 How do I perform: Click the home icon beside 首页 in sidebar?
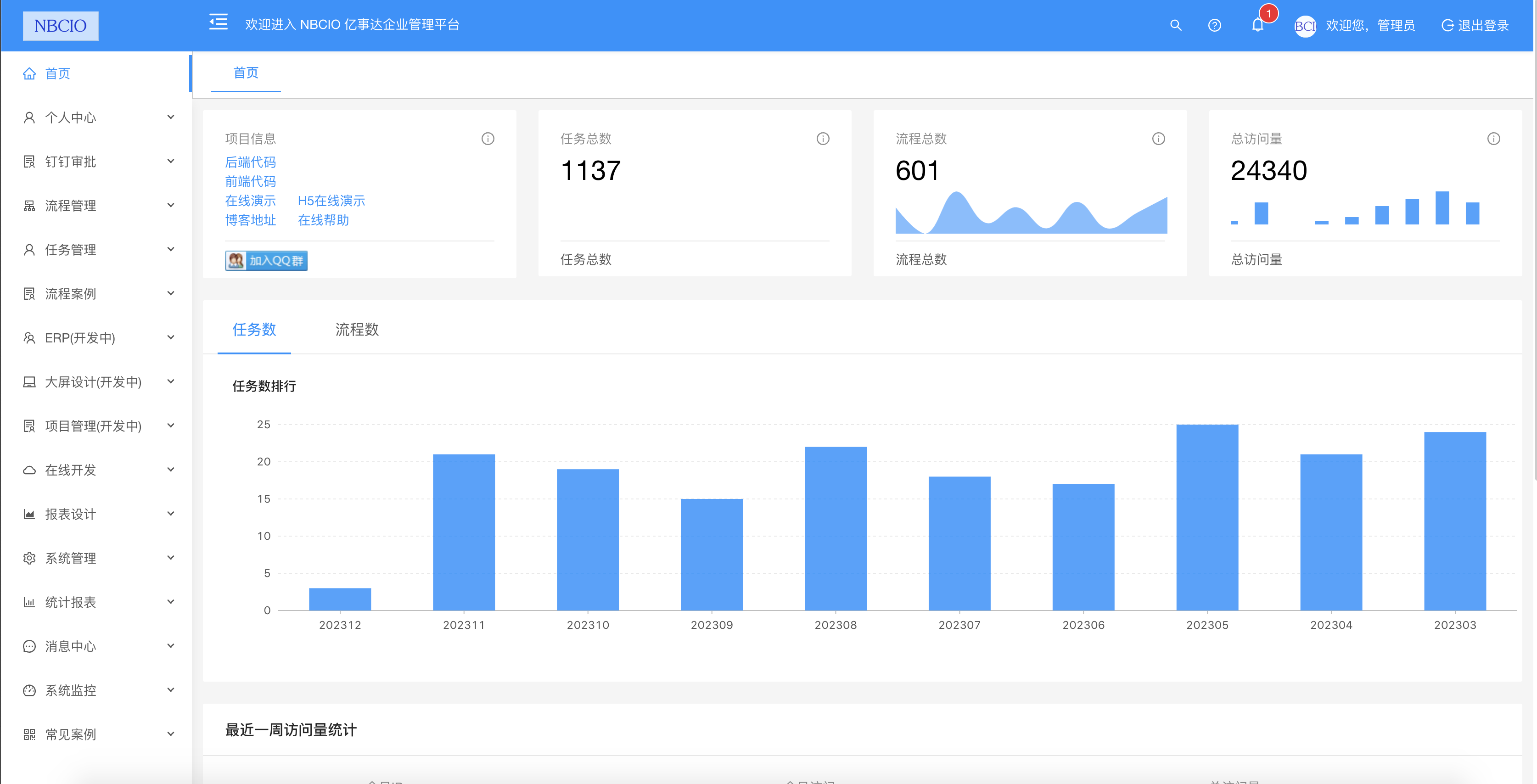(x=29, y=73)
